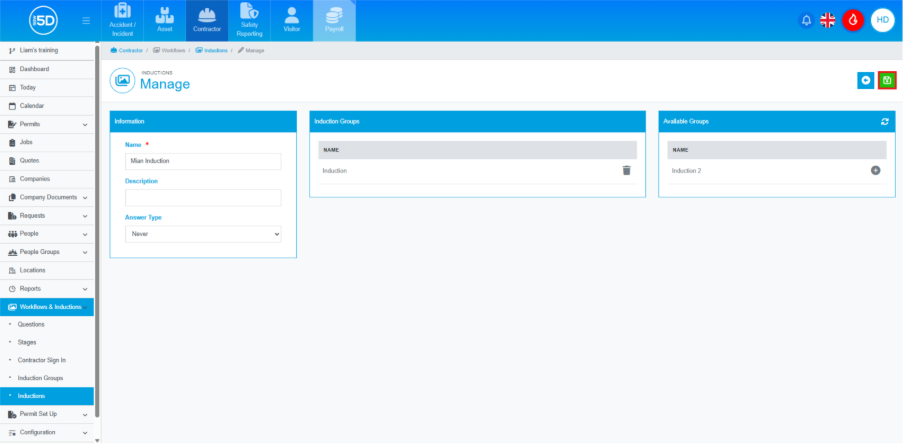Open the notifications bell
903x444 pixels.
click(806, 20)
